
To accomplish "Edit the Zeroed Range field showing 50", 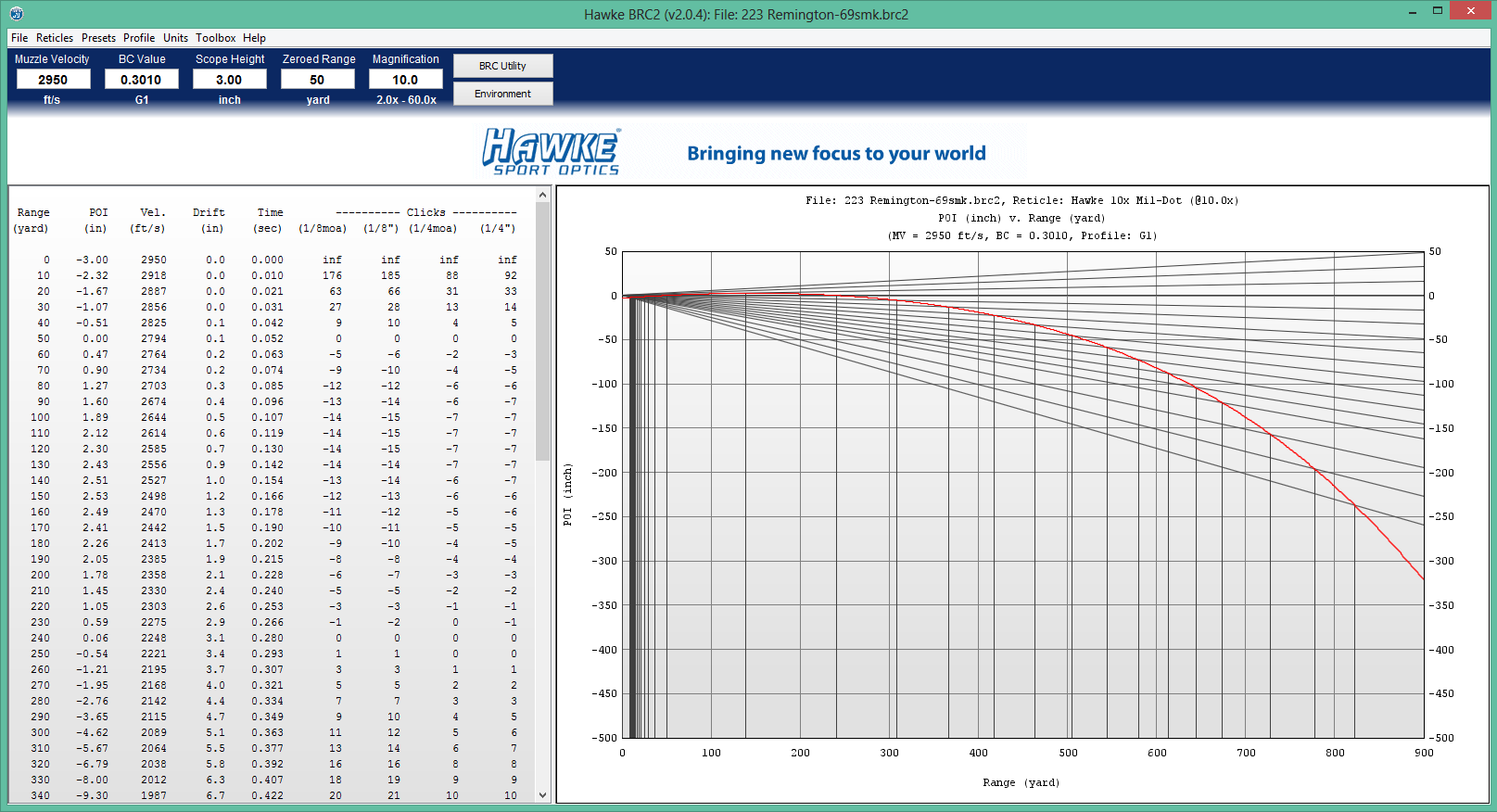I will click(x=317, y=80).
